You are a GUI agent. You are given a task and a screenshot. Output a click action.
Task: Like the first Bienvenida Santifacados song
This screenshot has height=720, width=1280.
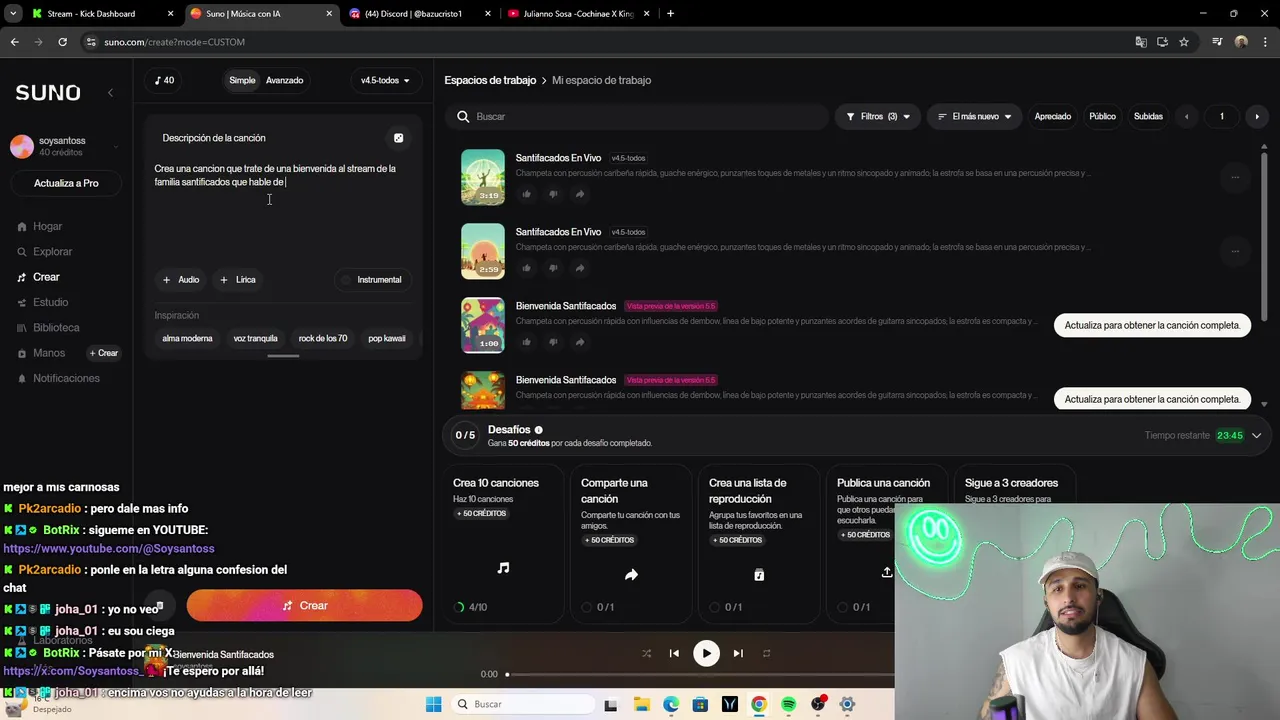click(x=527, y=342)
